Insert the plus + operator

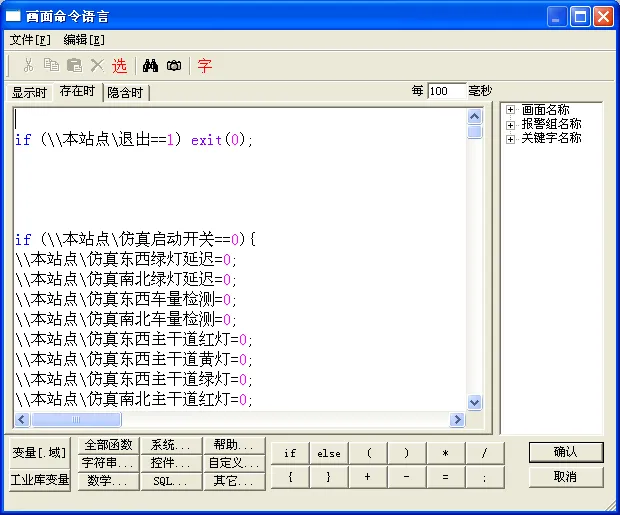tap(368, 477)
